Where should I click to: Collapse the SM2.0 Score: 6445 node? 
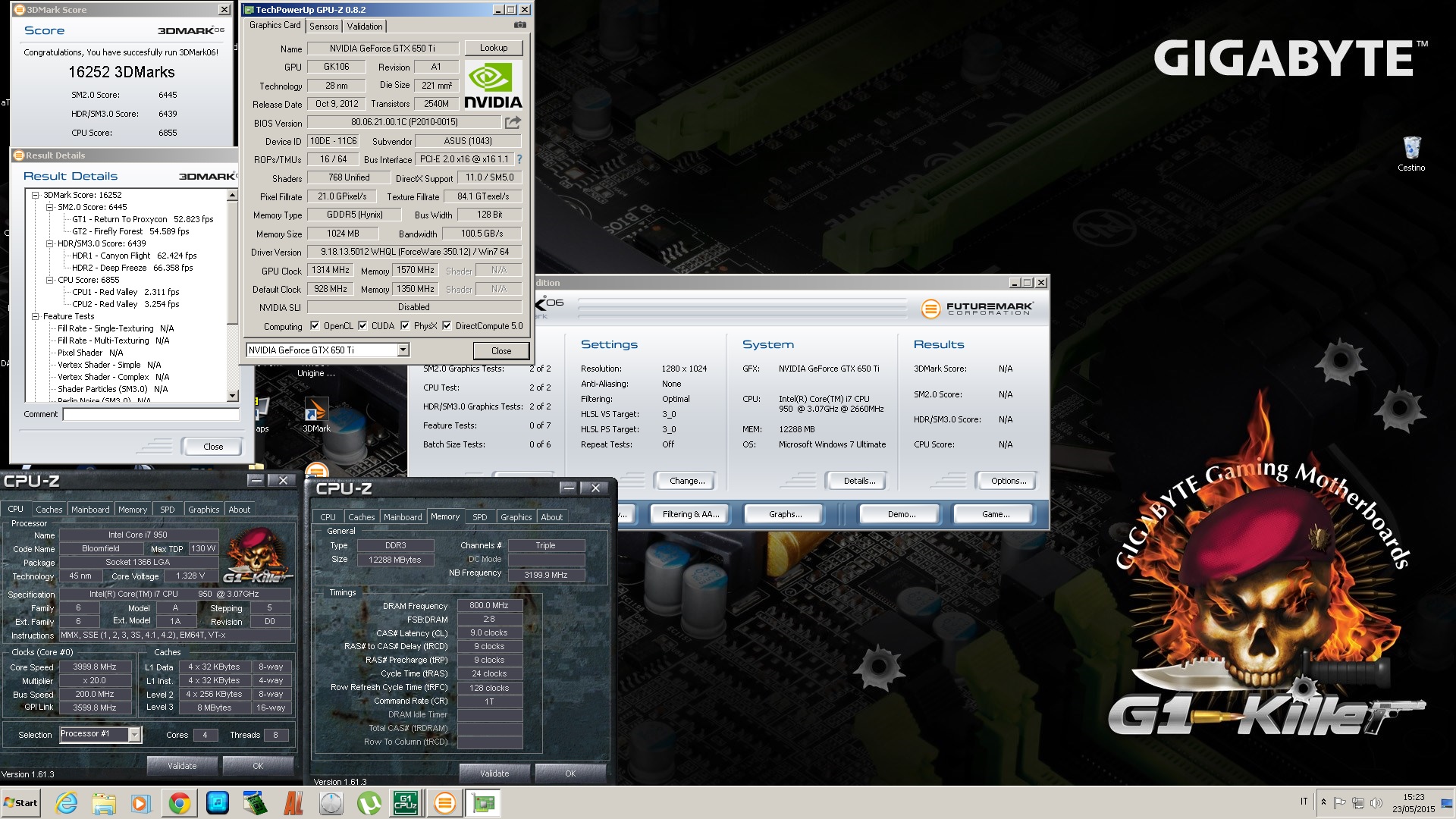tap(49, 207)
